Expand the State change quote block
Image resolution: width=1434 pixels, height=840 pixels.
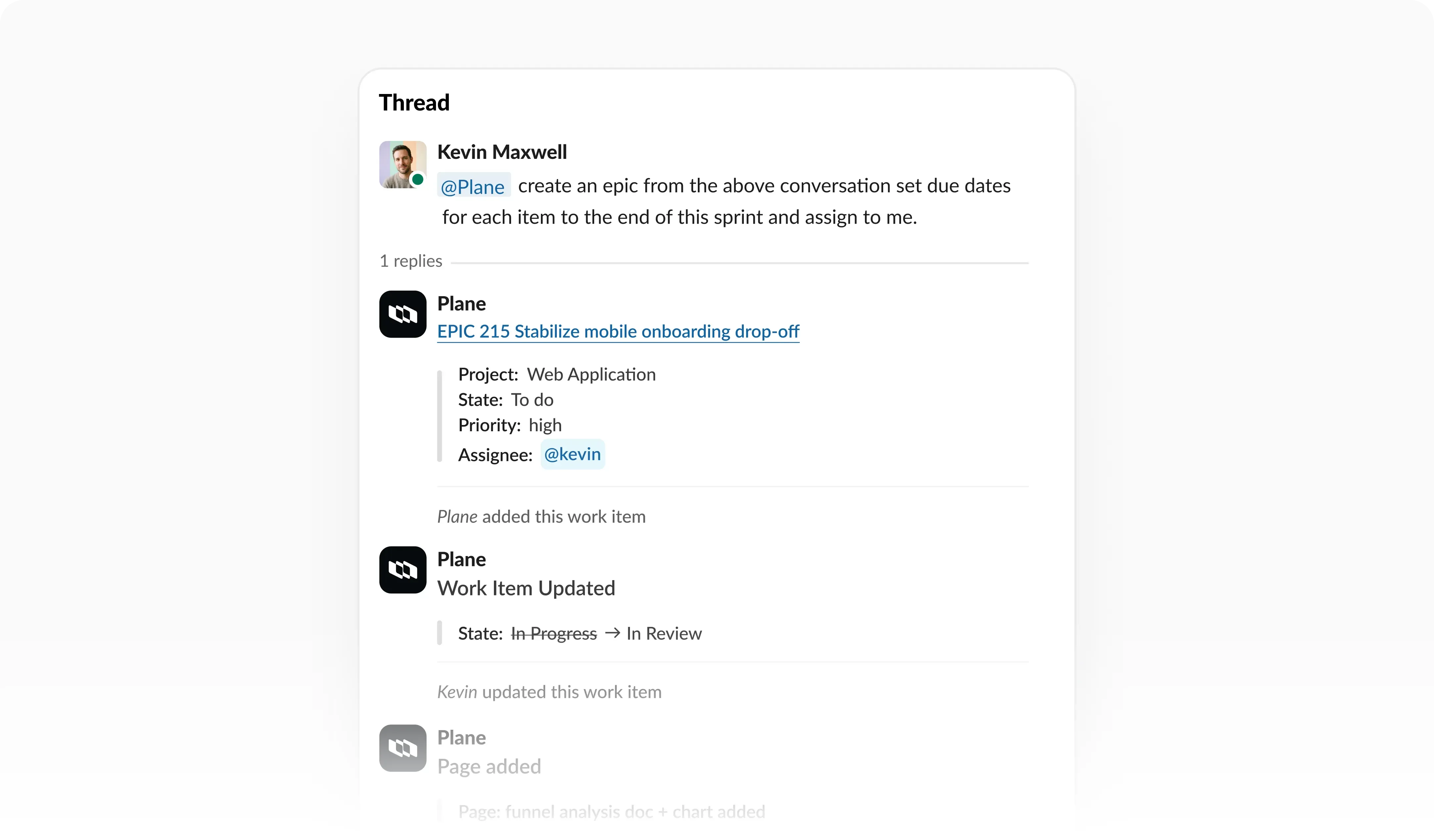[441, 633]
